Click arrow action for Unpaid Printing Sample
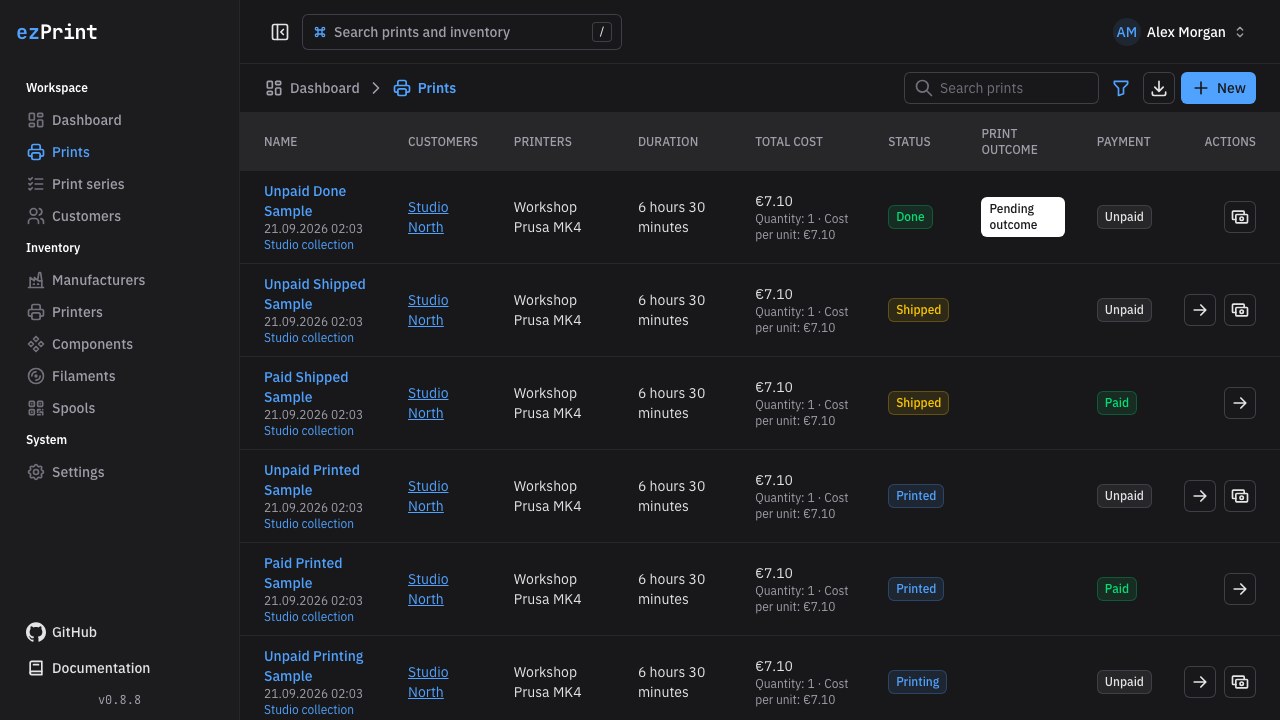Screen dimensions: 1280x720 pyautogui.click(x=1200, y=682)
